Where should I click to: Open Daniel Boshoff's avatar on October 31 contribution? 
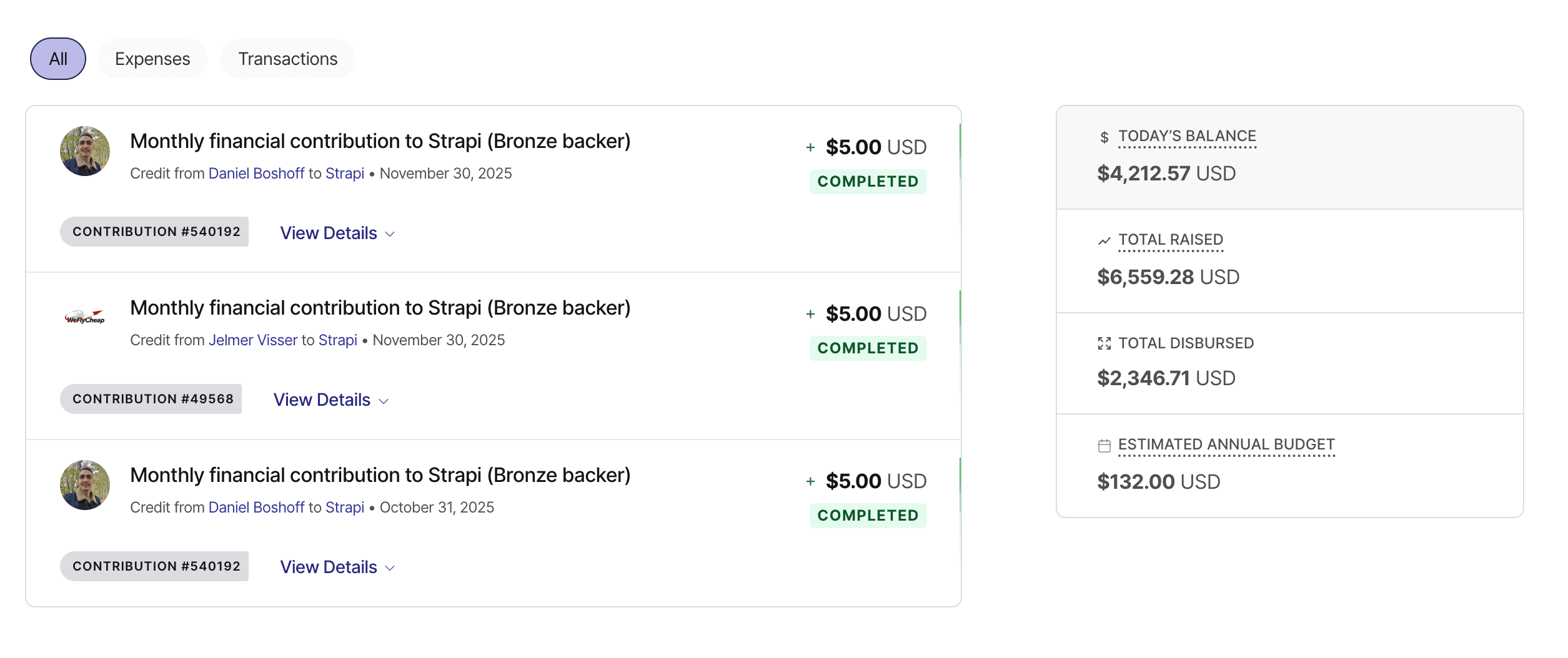click(x=85, y=485)
